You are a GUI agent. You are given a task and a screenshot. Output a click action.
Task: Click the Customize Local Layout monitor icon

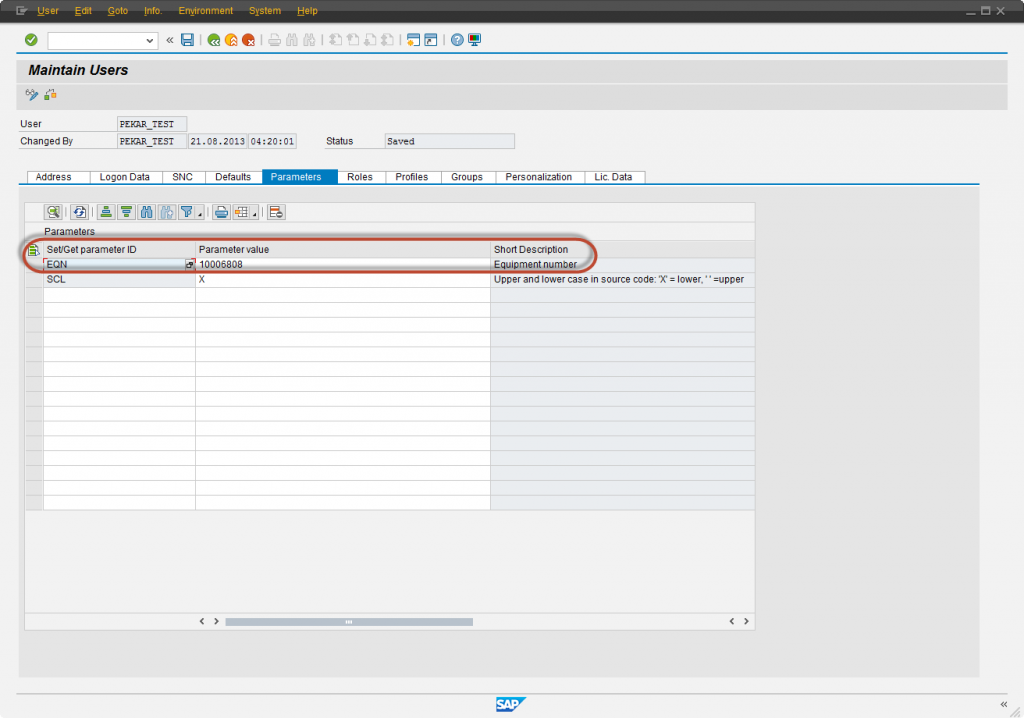475,41
